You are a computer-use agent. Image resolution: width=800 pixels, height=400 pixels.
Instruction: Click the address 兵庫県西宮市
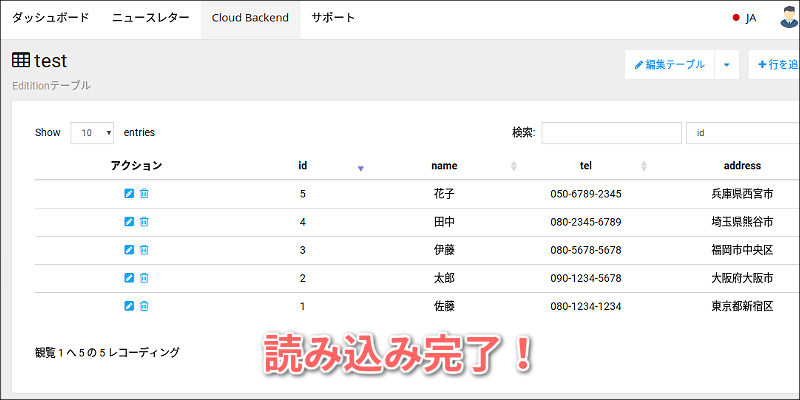pyautogui.click(x=742, y=194)
